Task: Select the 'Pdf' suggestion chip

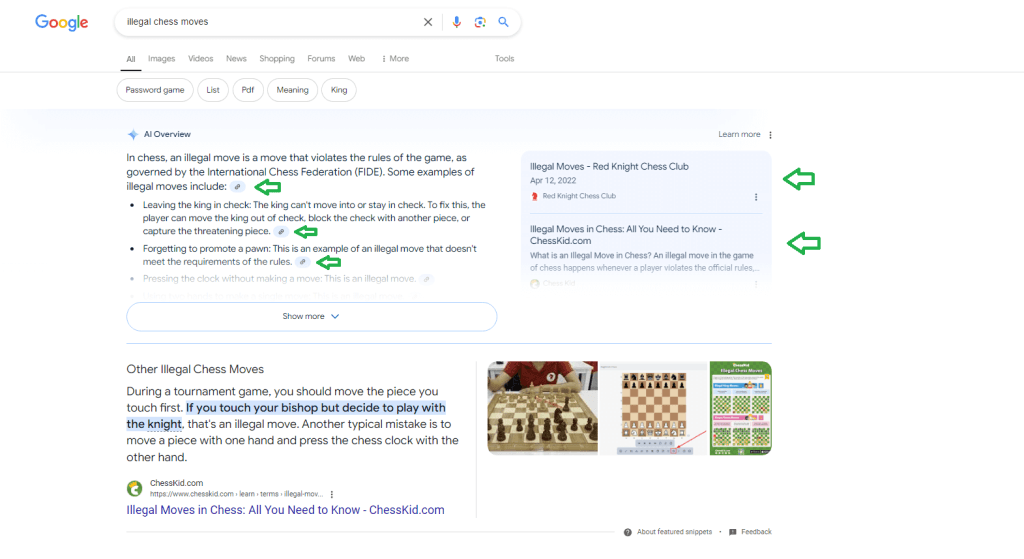Action: tap(248, 90)
